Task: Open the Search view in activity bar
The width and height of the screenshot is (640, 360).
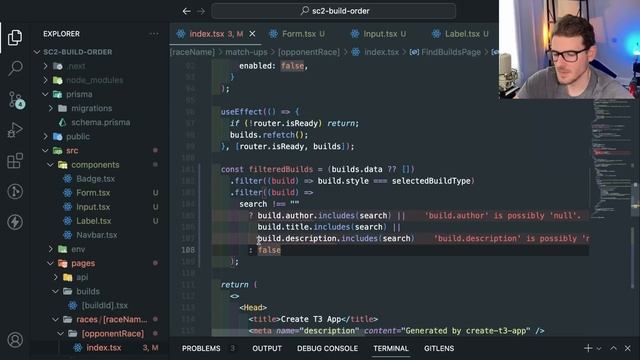Action: tap(15, 68)
